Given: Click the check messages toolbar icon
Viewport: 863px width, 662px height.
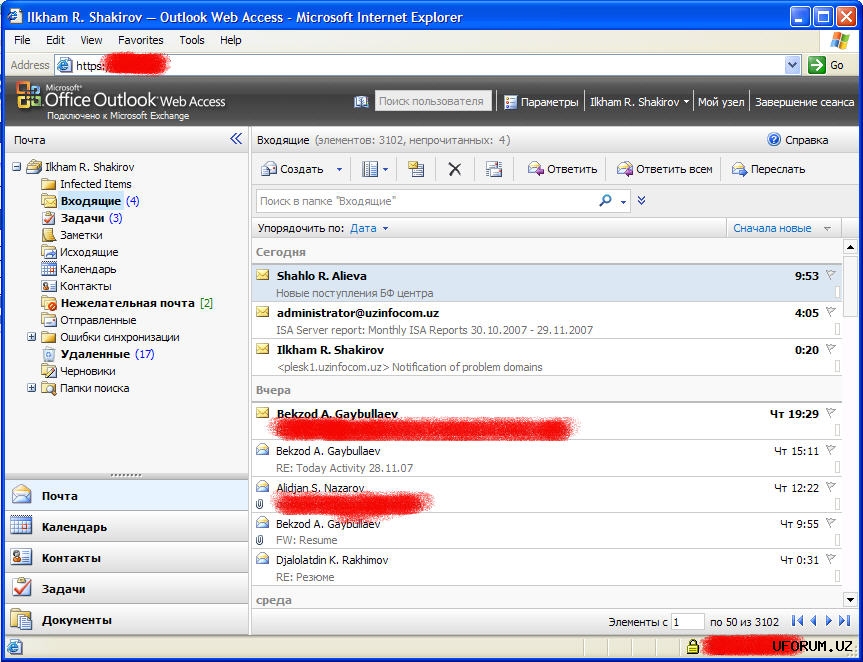Looking at the screenshot, I should (494, 169).
